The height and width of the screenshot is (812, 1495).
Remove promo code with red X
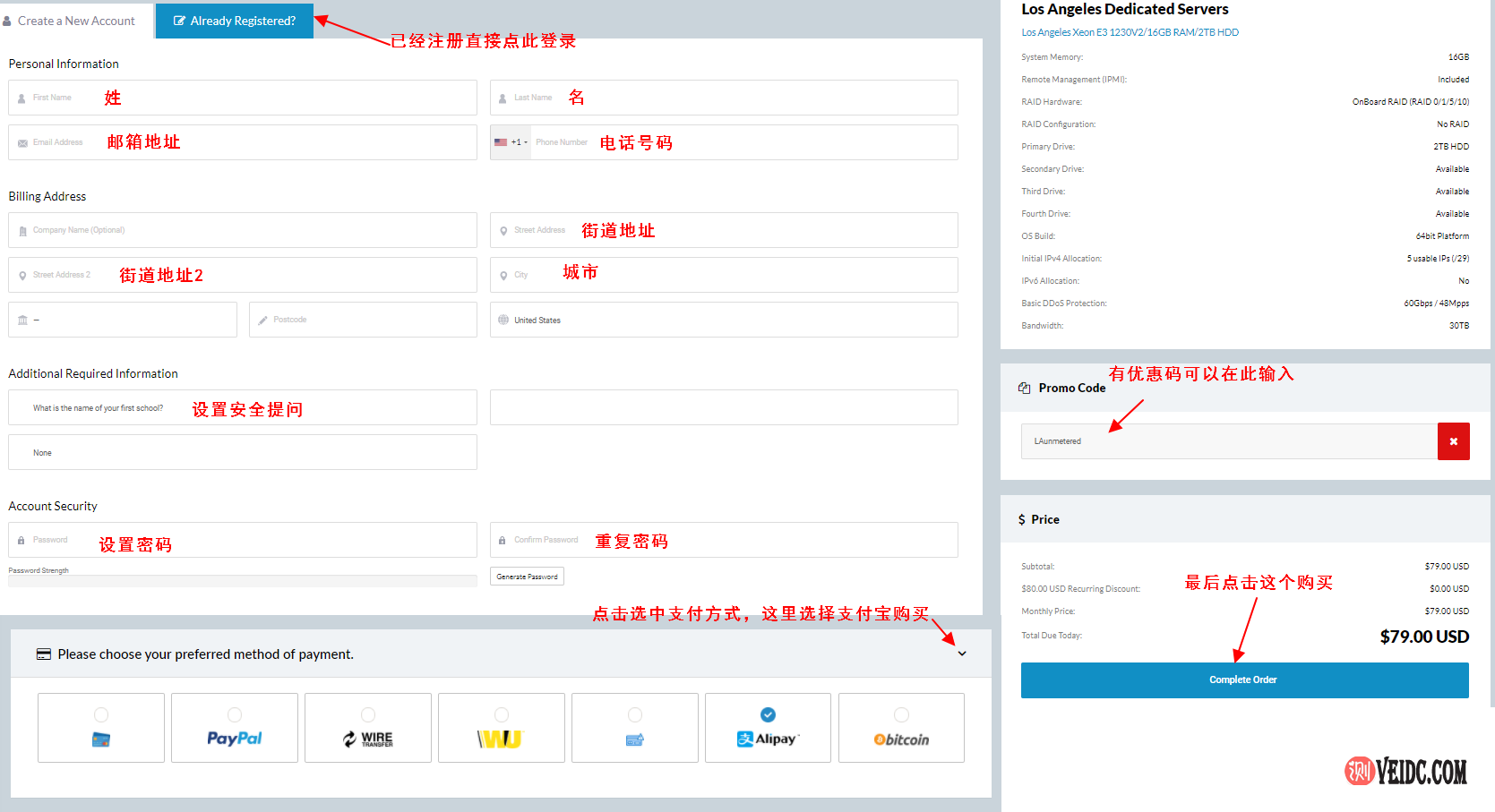[x=1453, y=441]
